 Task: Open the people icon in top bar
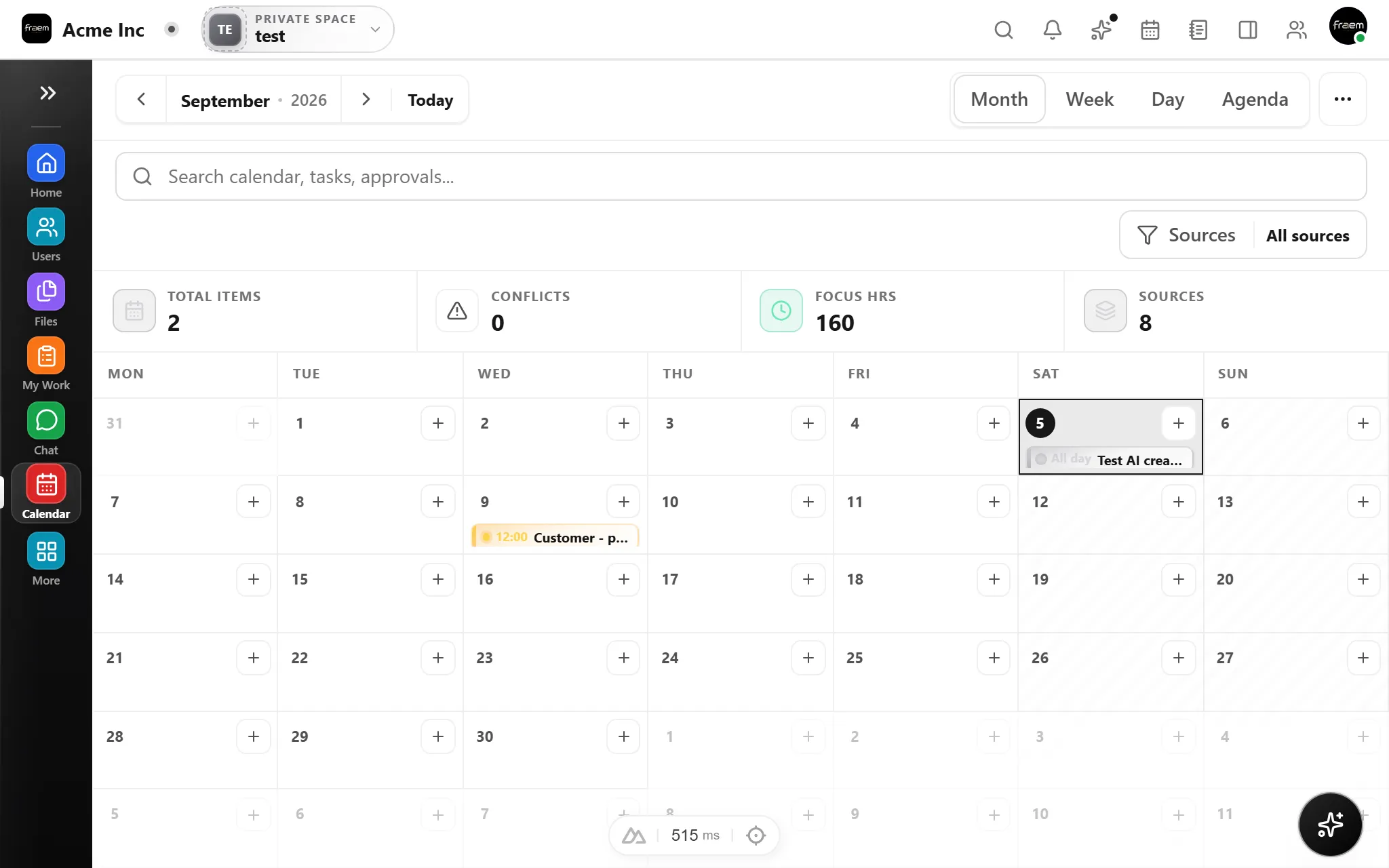(1297, 30)
